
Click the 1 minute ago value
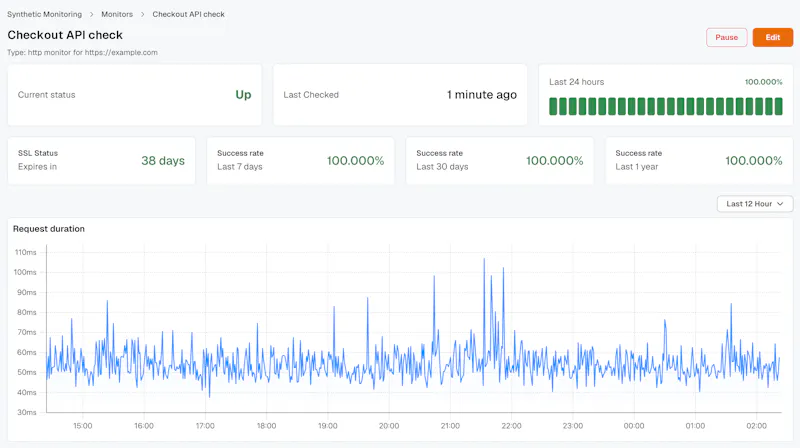pyautogui.click(x=482, y=95)
